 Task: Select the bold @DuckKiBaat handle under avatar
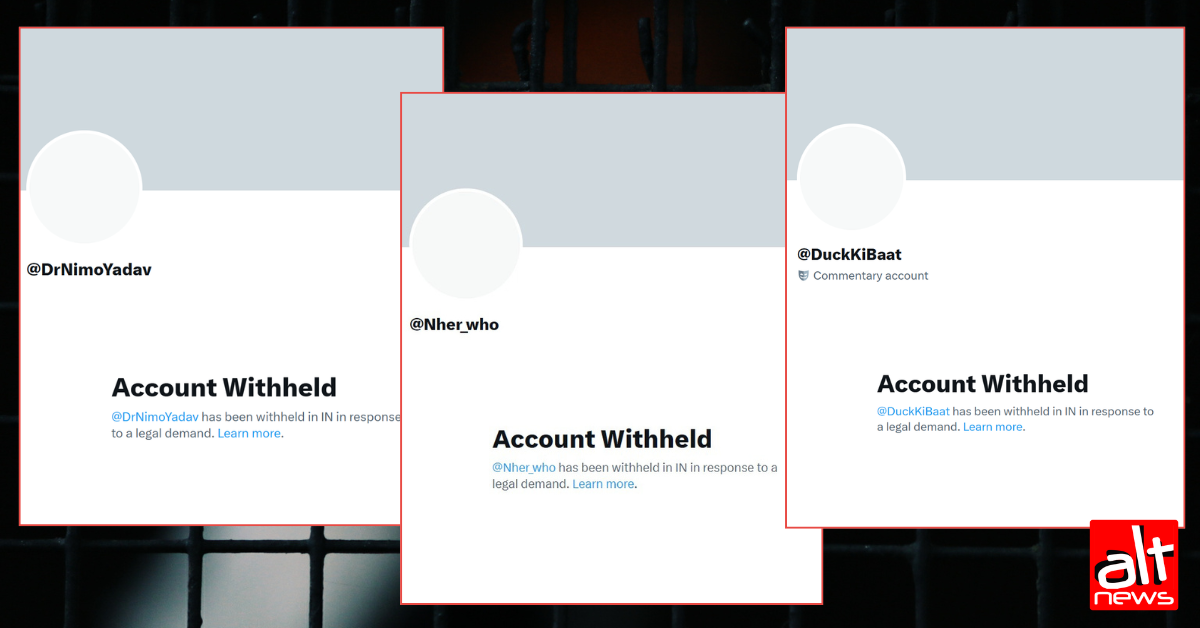pos(849,254)
